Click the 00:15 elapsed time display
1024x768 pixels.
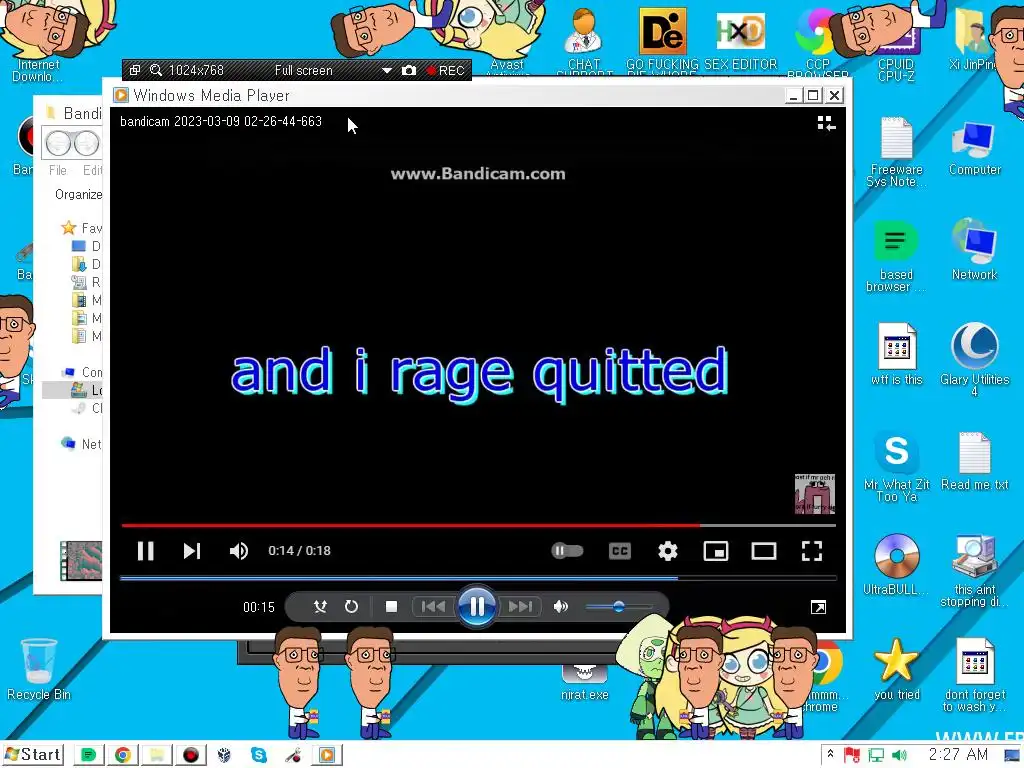tap(259, 607)
